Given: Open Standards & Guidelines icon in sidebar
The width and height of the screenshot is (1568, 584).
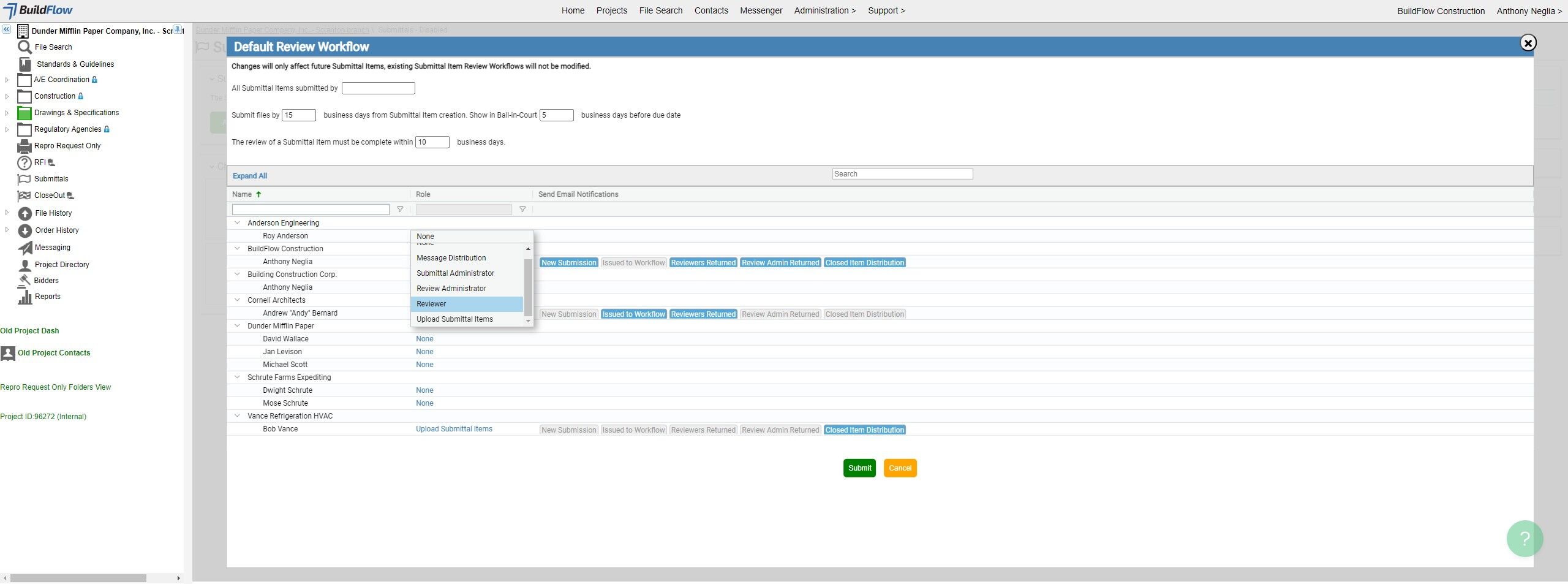Looking at the screenshot, I should click(x=25, y=64).
